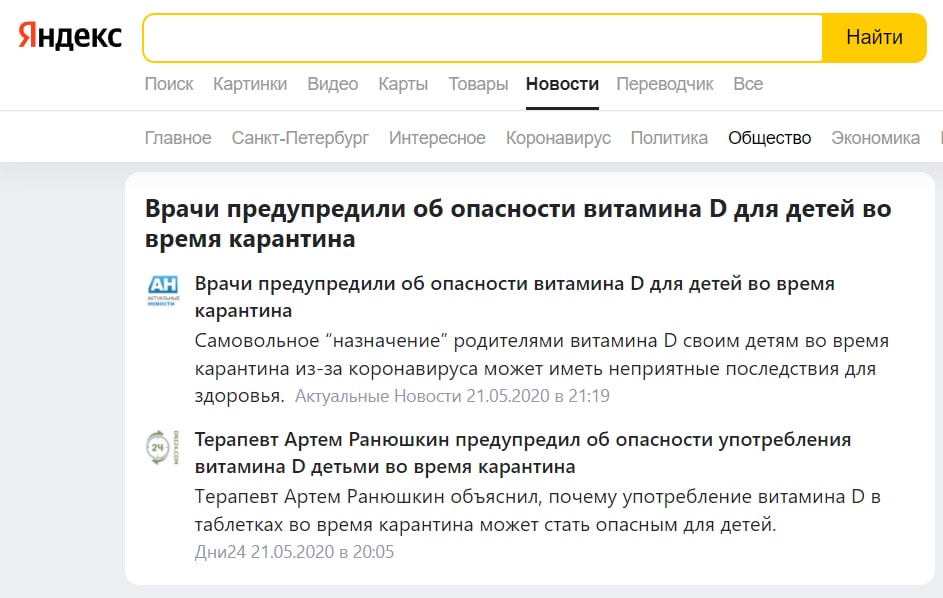Viewport: 943px width, 598px height.
Task: Open main headline about vitamin D danger
Action: click(518, 224)
